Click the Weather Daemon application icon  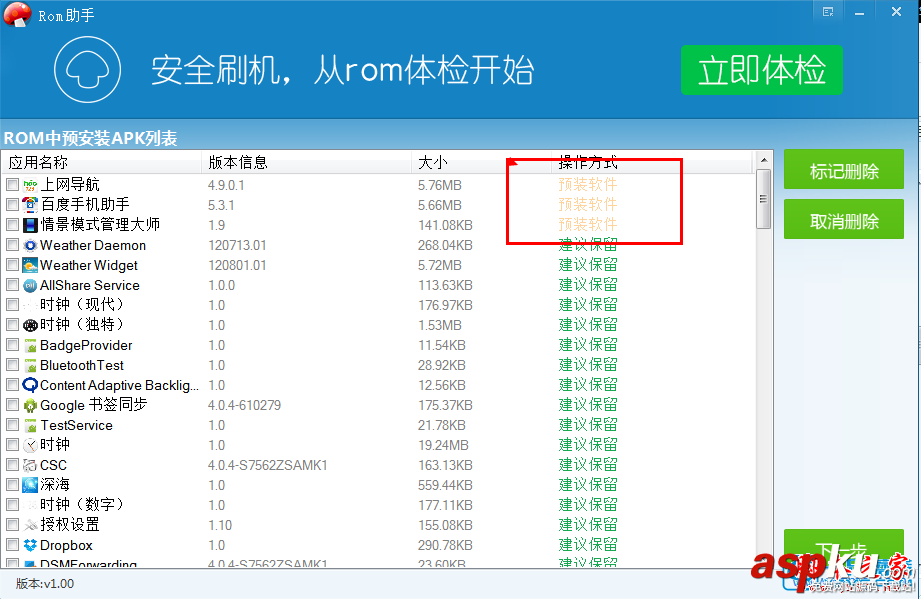(x=30, y=245)
